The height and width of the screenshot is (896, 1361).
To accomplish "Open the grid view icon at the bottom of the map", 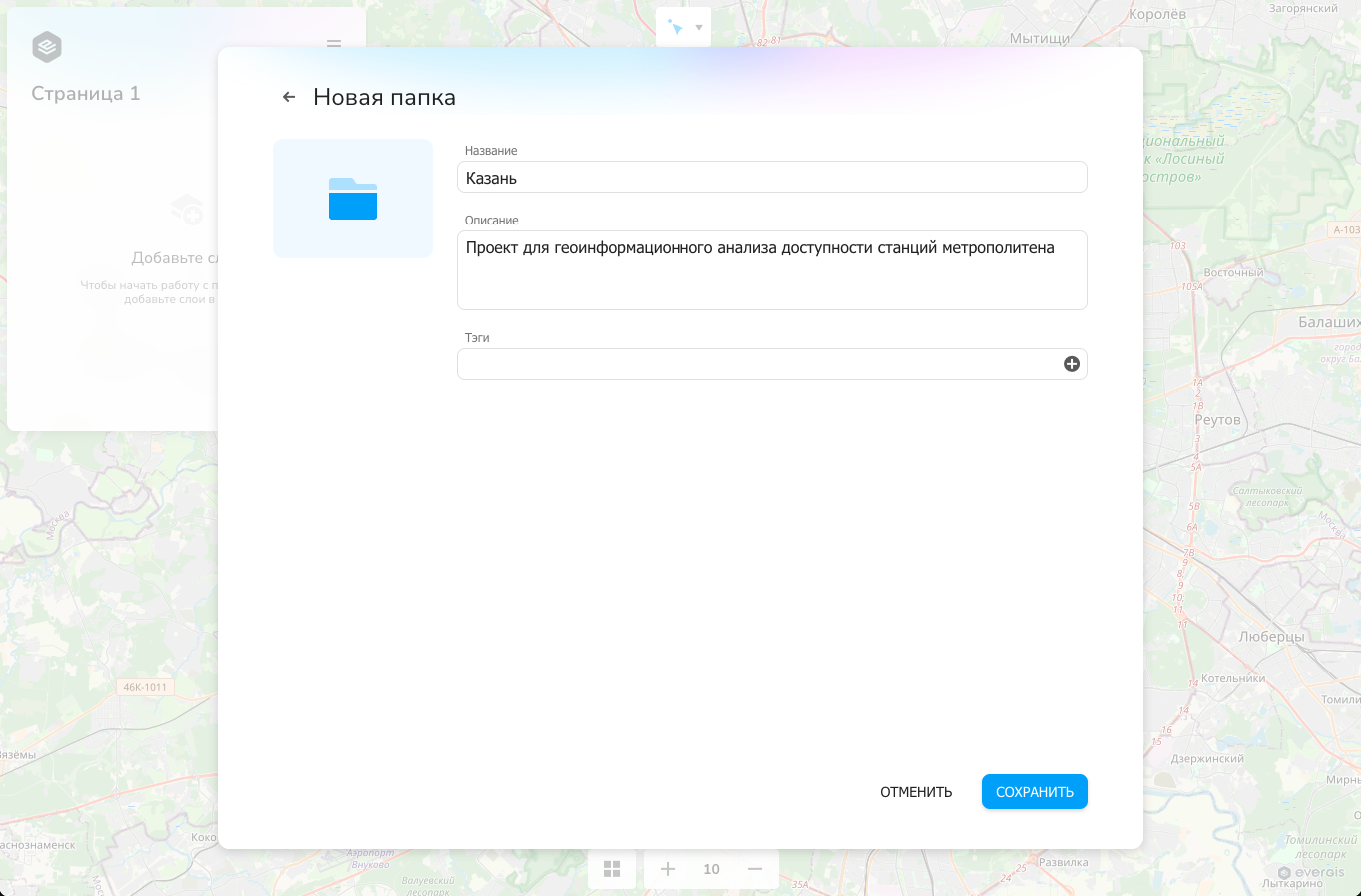I will 612,869.
